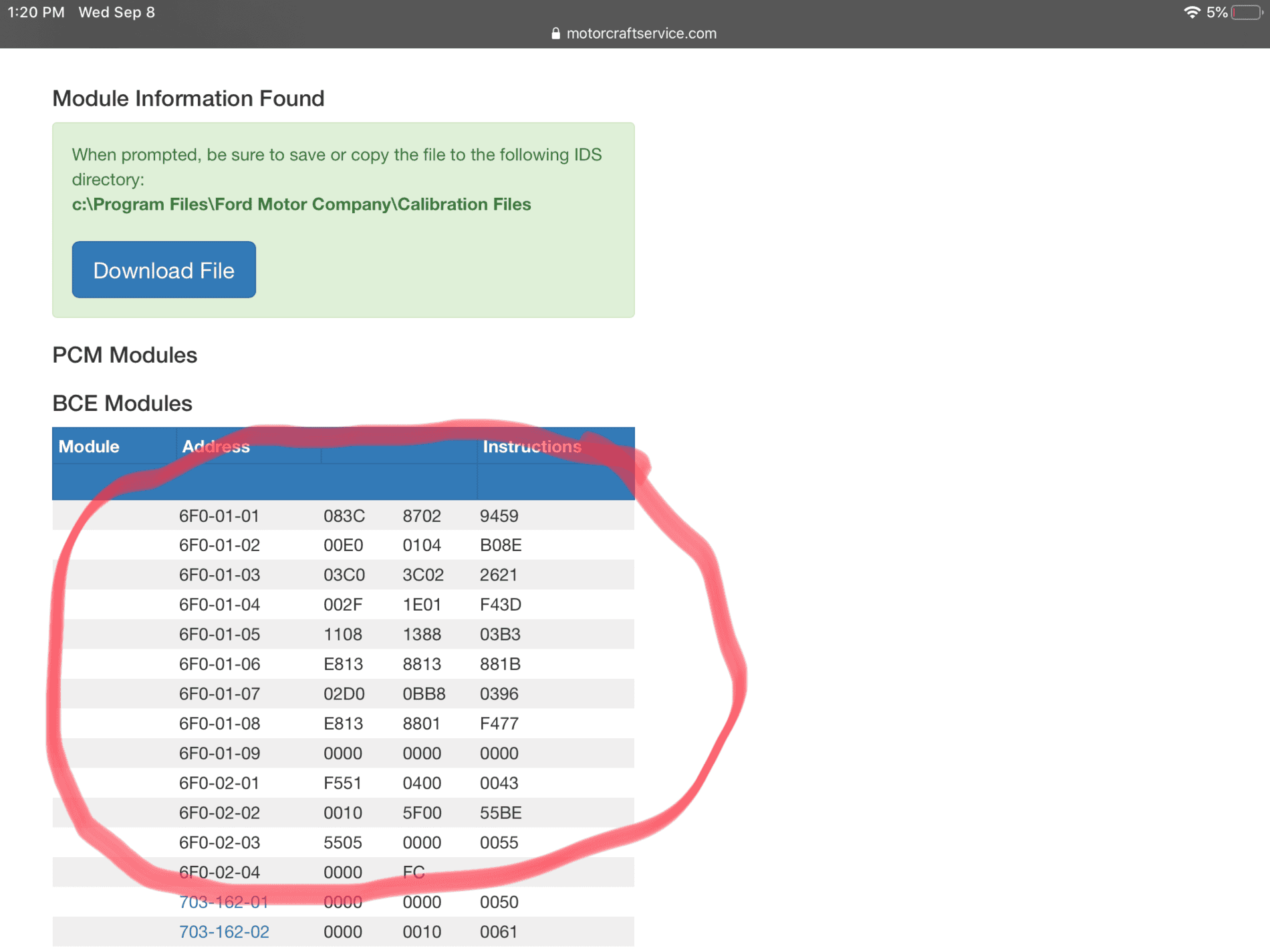Select address cell 6F0-02-02
This screenshot has height=952, width=1270.
click(x=219, y=812)
